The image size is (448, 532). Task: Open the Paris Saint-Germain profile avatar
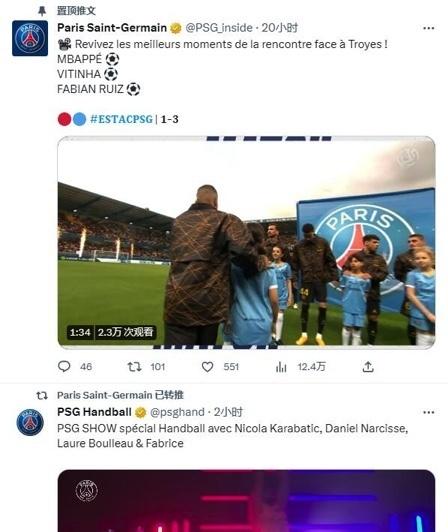click(x=30, y=38)
